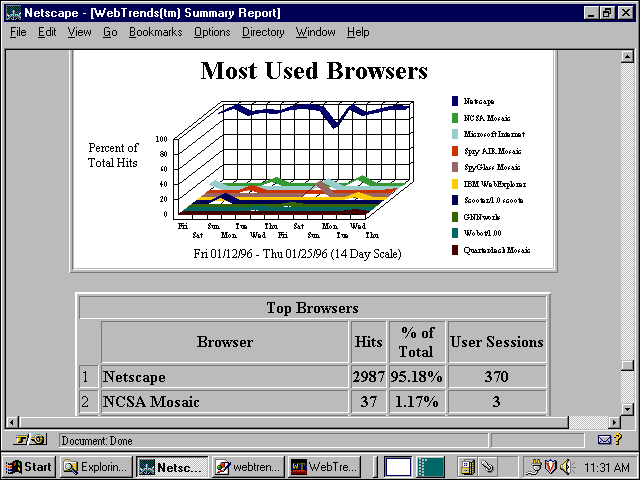The height and width of the screenshot is (480, 640).
Task: Open the File menu
Action: click(x=18, y=32)
